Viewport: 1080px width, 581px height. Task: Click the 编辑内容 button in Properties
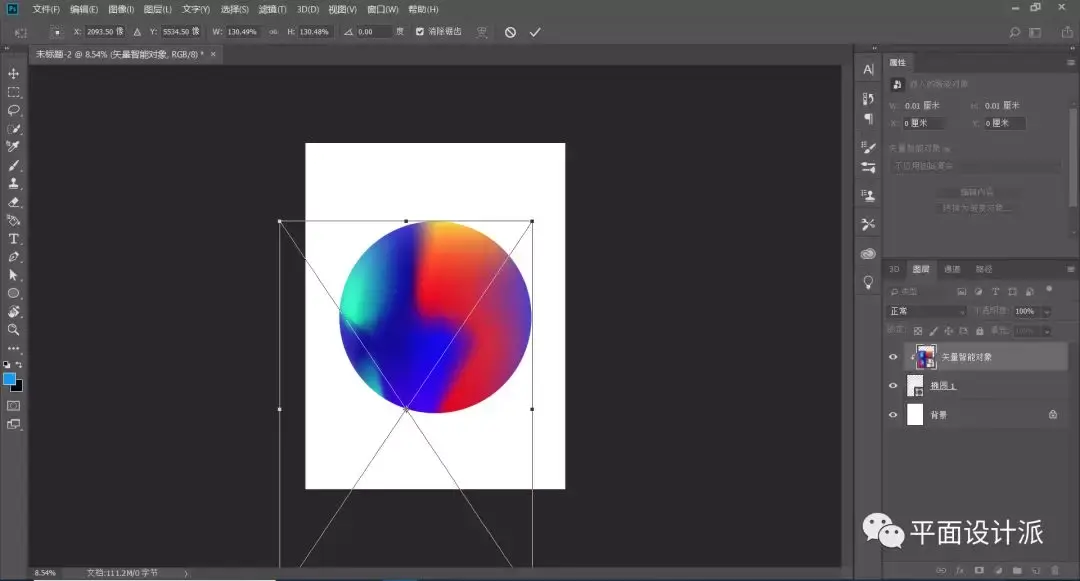click(x=977, y=192)
